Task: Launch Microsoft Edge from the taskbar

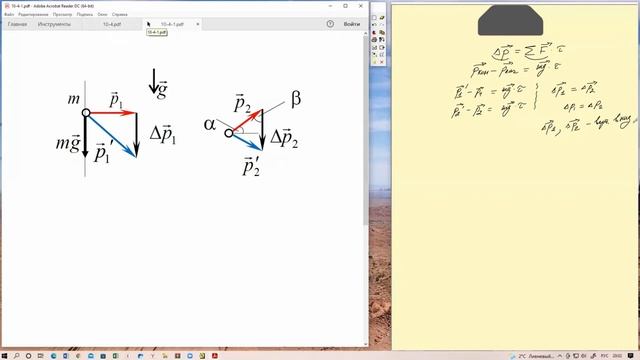Action: click(53, 356)
